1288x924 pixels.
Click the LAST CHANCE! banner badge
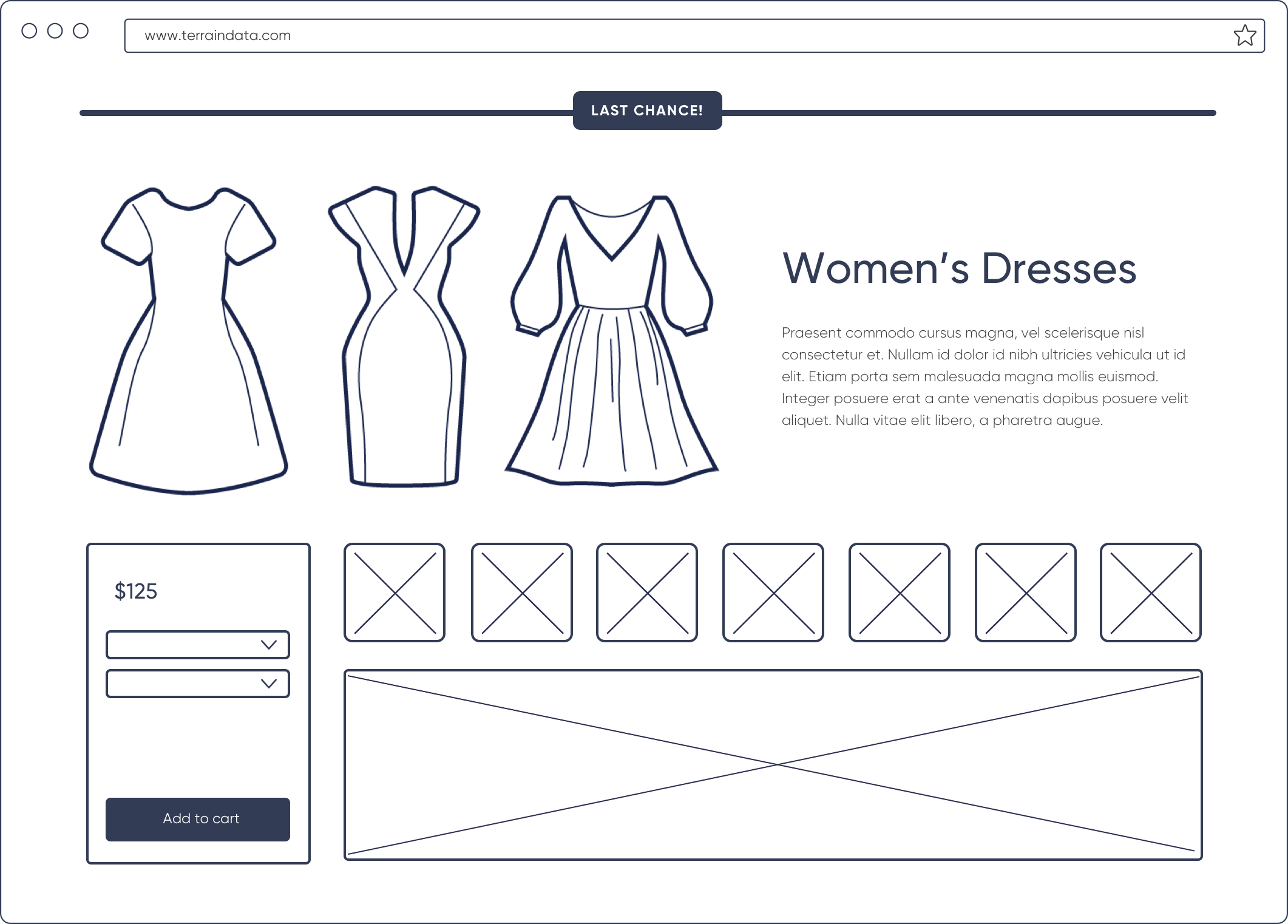coord(647,110)
